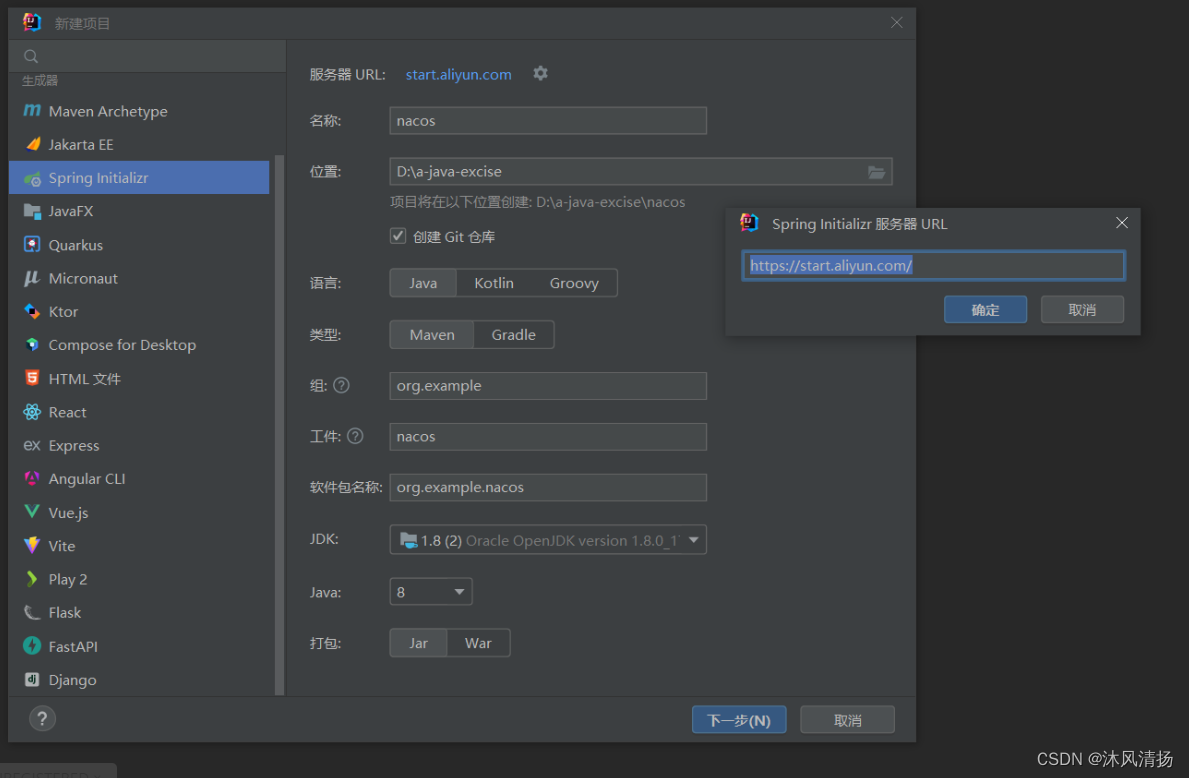Show help for the 工件 field

tap(355, 436)
